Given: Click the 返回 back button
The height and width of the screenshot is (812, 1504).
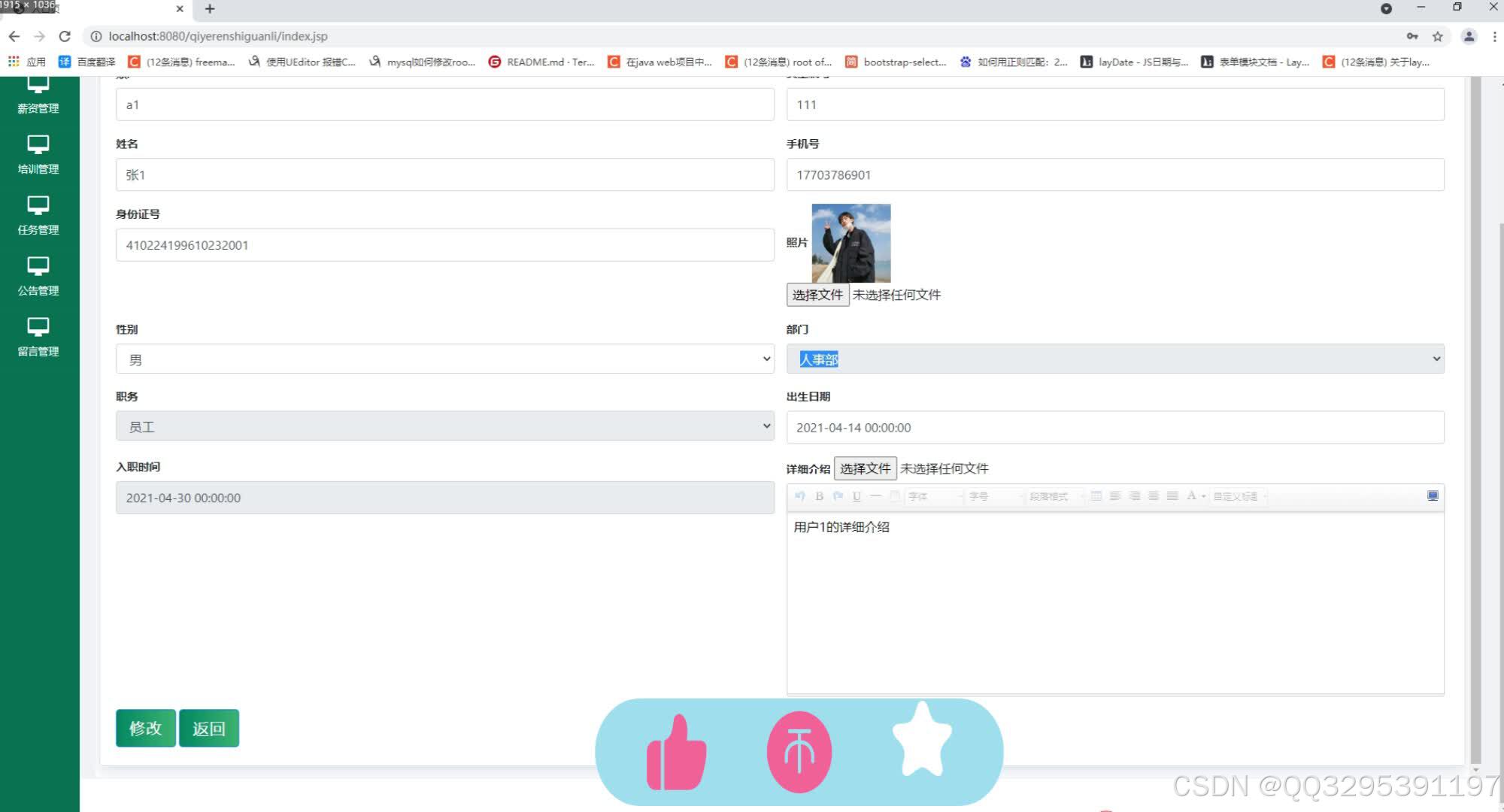Looking at the screenshot, I should pyautogui.click(x=209, y=728).
